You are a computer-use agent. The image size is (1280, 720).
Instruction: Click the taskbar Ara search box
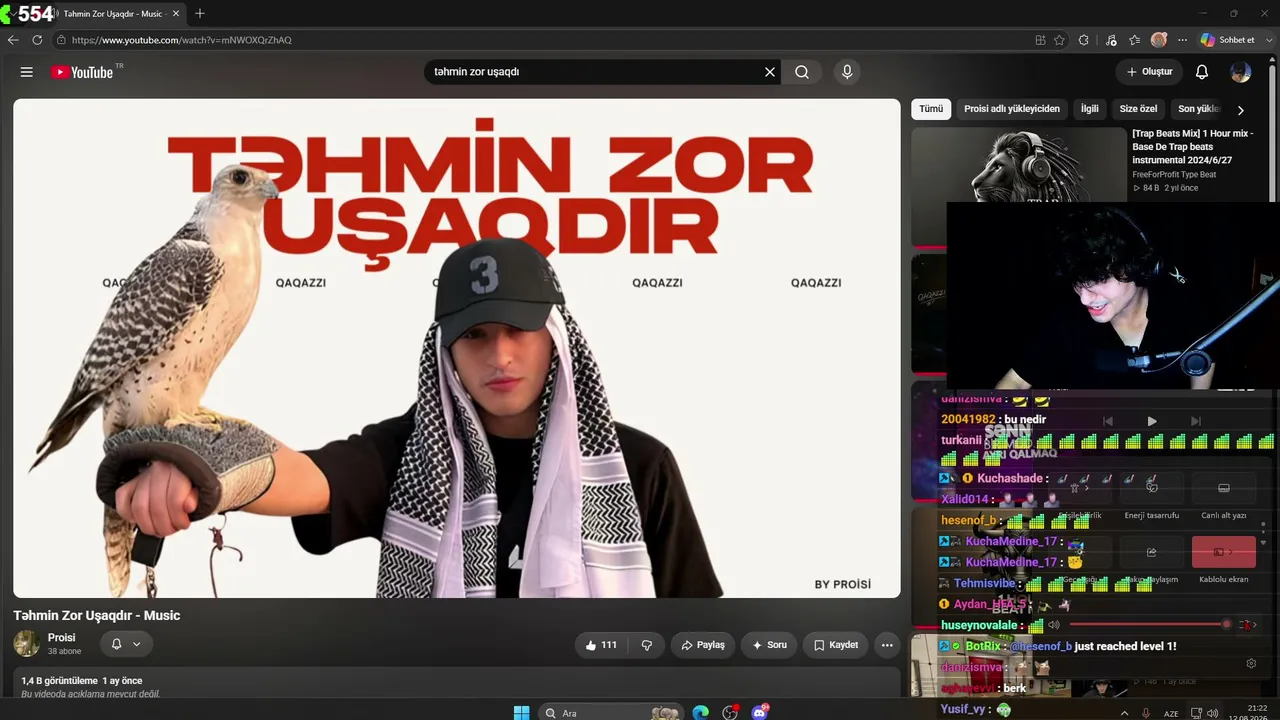pyautogui.click(x=612, y=713)
